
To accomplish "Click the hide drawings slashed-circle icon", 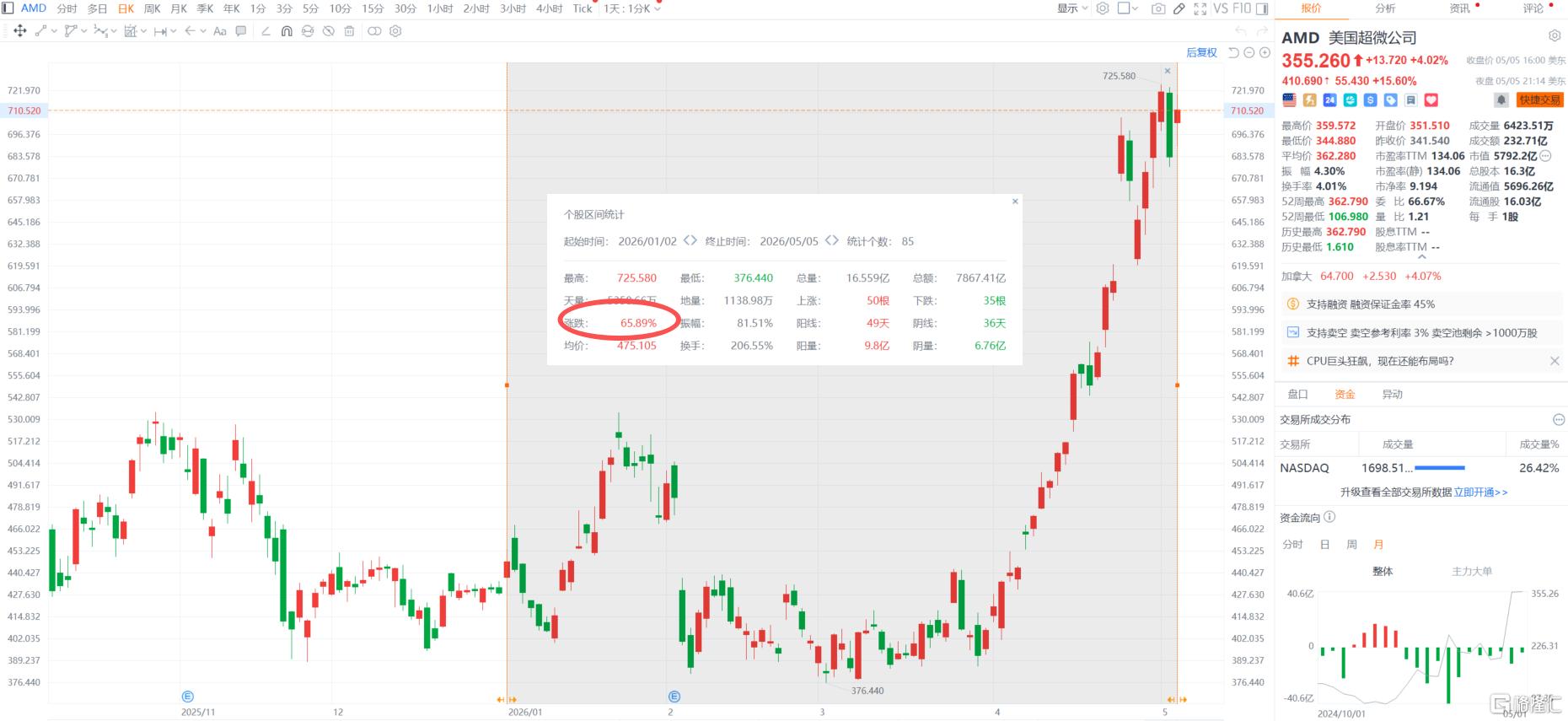I will coord(329,31).
